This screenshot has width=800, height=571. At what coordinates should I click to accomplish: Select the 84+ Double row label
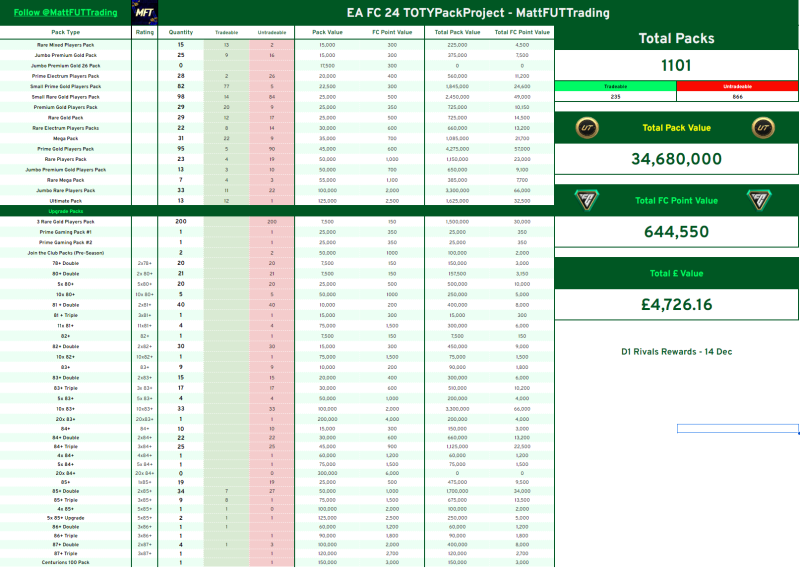click(x=66, y=438)
